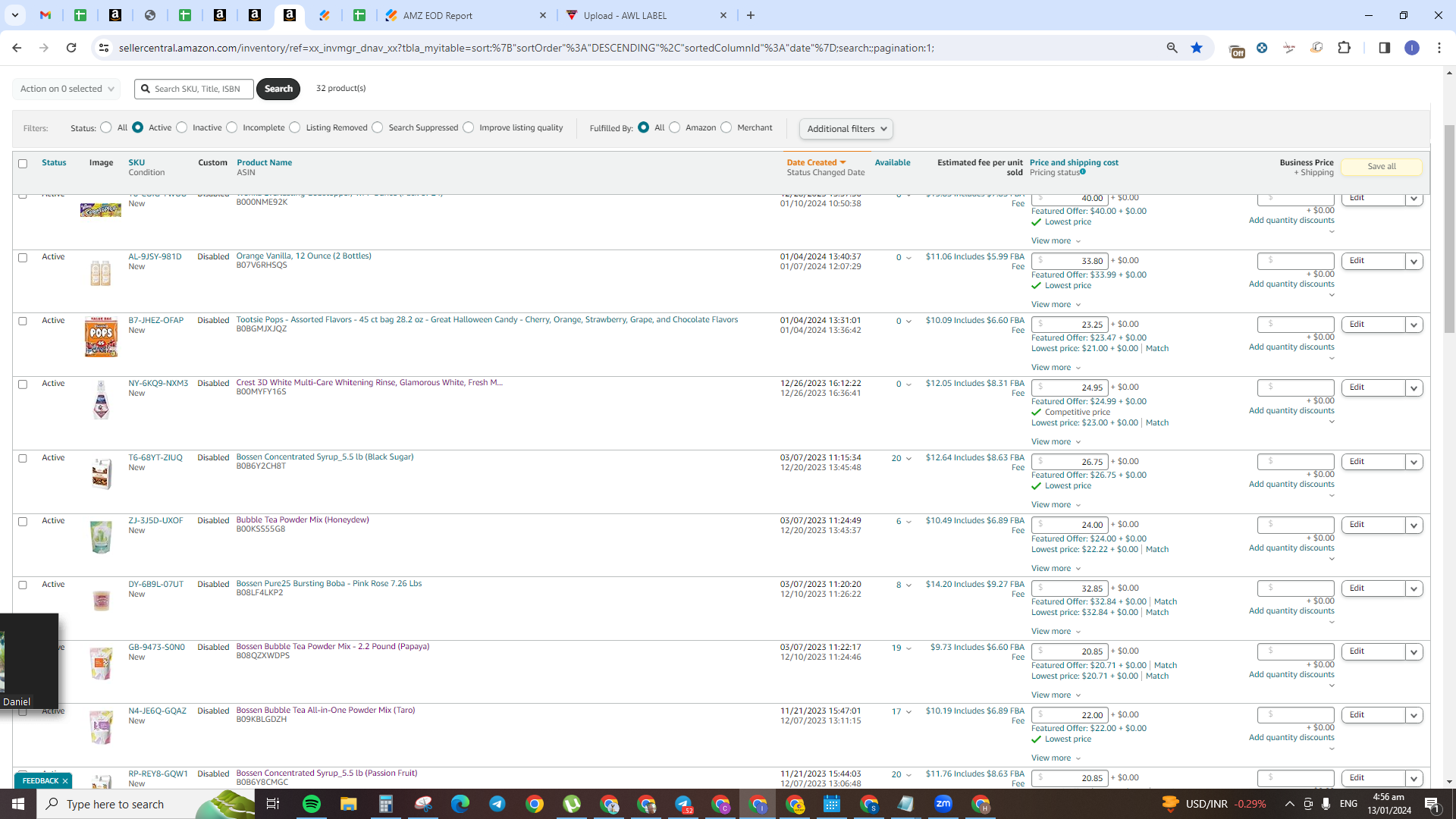Click the browser back arrow
The image size is (1456, 819).
coord(17,48)
